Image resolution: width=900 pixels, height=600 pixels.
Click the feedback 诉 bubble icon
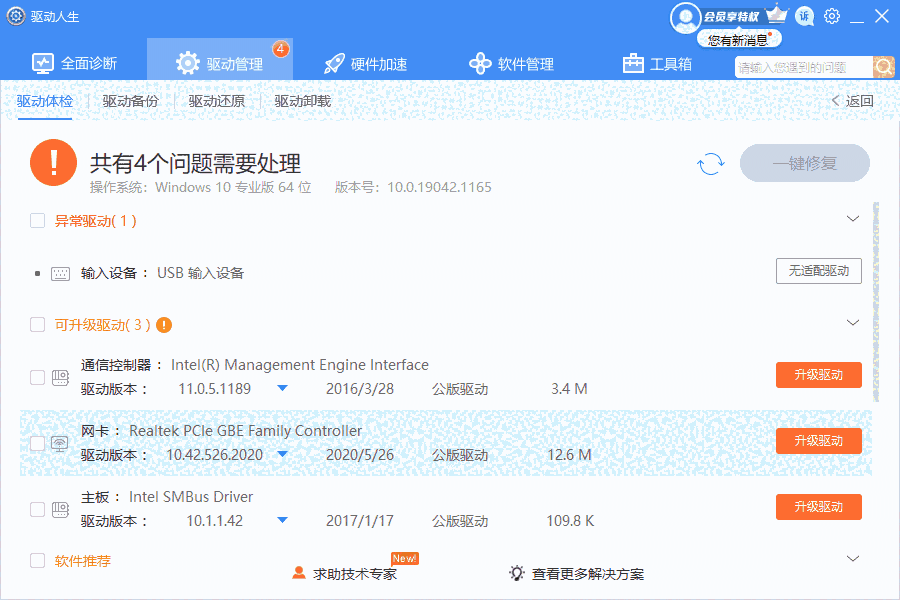click(x=804, y=16)
